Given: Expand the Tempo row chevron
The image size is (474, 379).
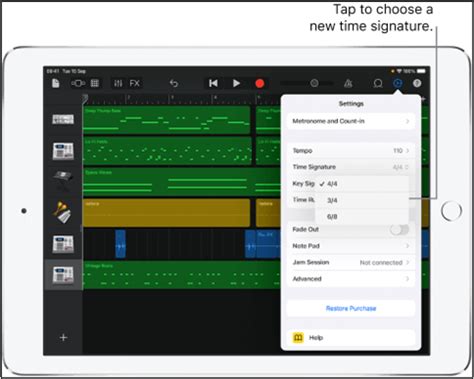Looking at the screenshot, I should click(x=408, y=151).
